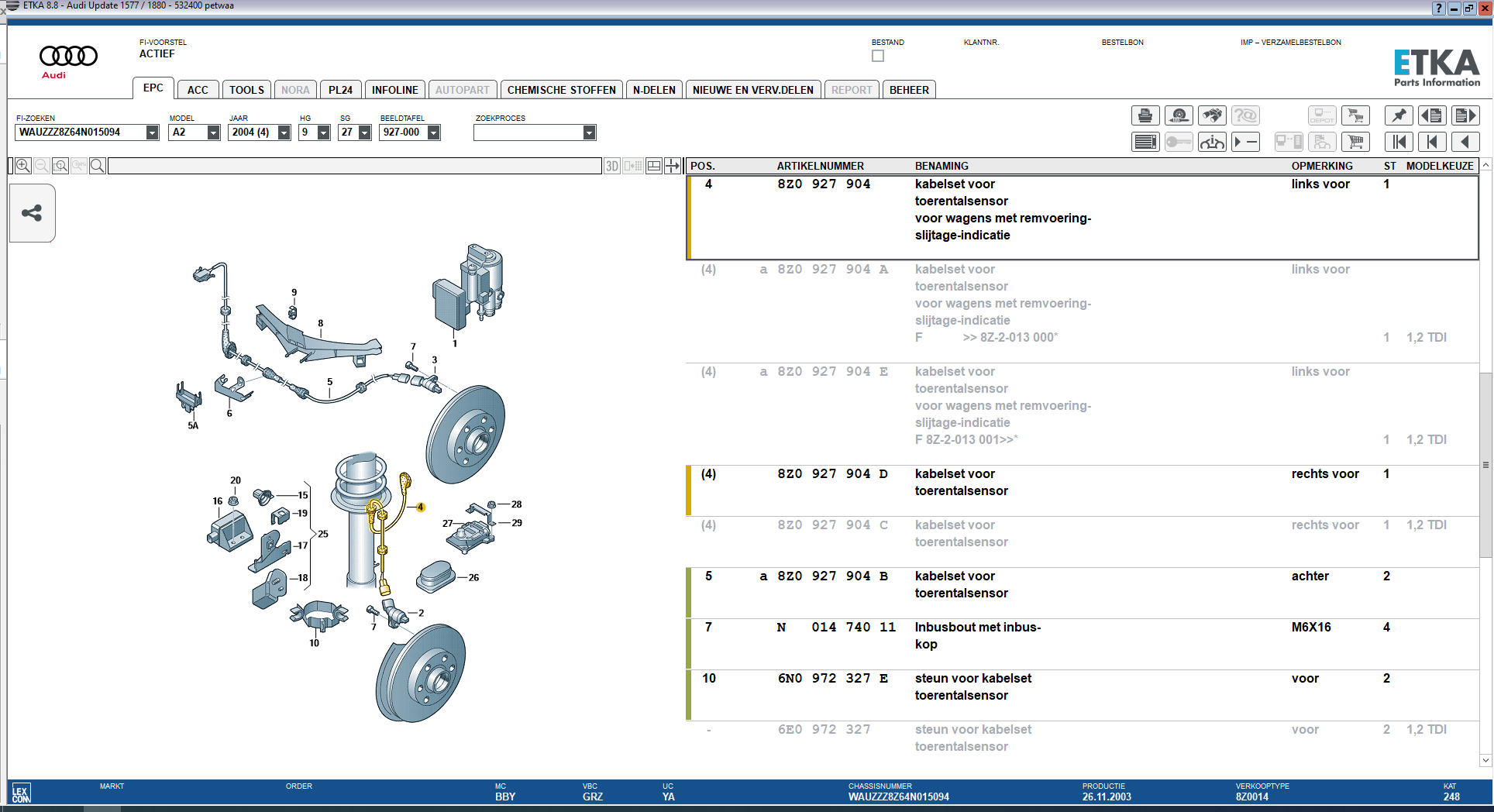
Task: Open the N-DELEN tab
Action: (x=654, y=90)
